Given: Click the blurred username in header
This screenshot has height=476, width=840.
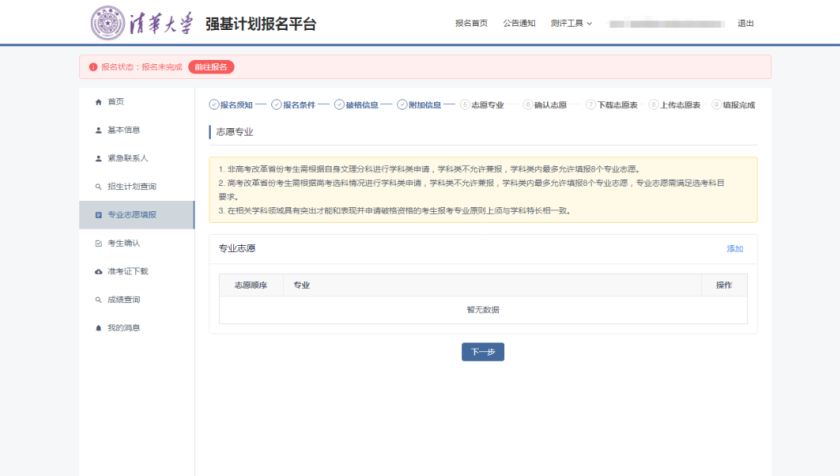Looking at the screenshot, I should pos(666,24).
